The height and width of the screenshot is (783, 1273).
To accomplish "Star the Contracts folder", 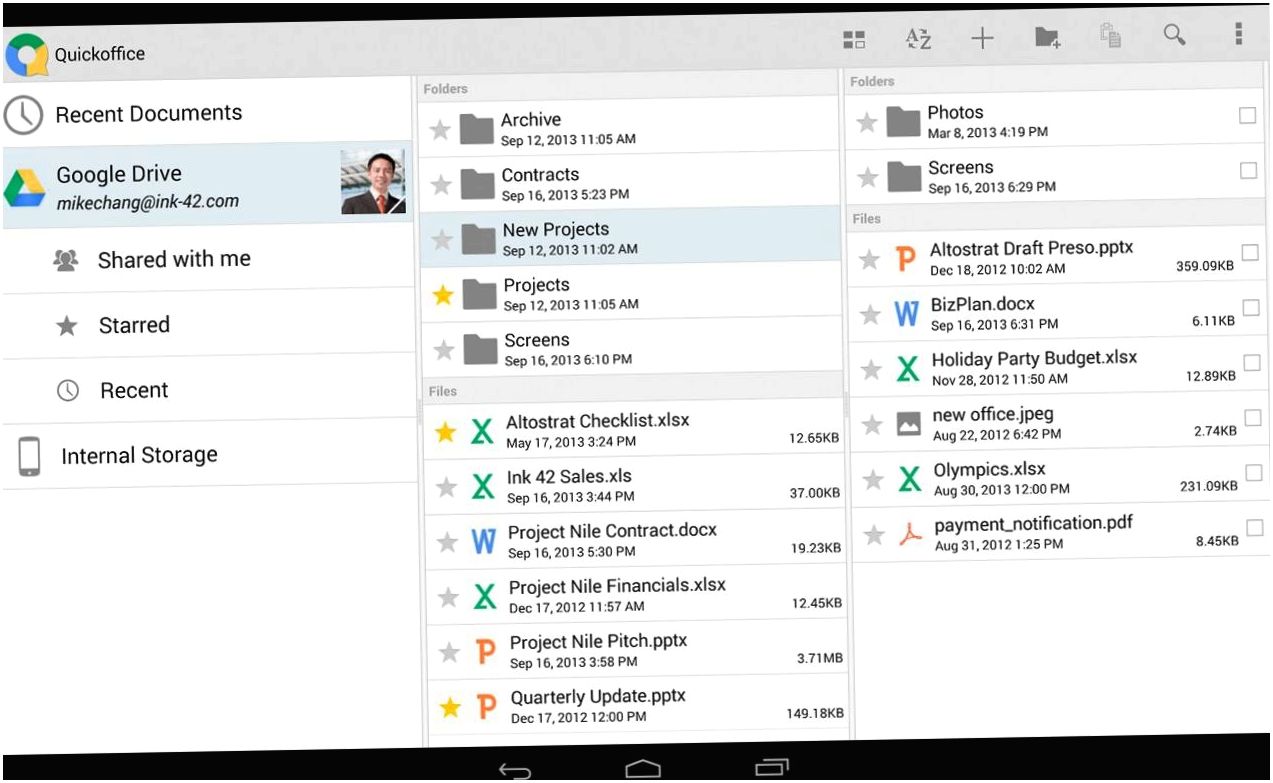I will 441,184.
